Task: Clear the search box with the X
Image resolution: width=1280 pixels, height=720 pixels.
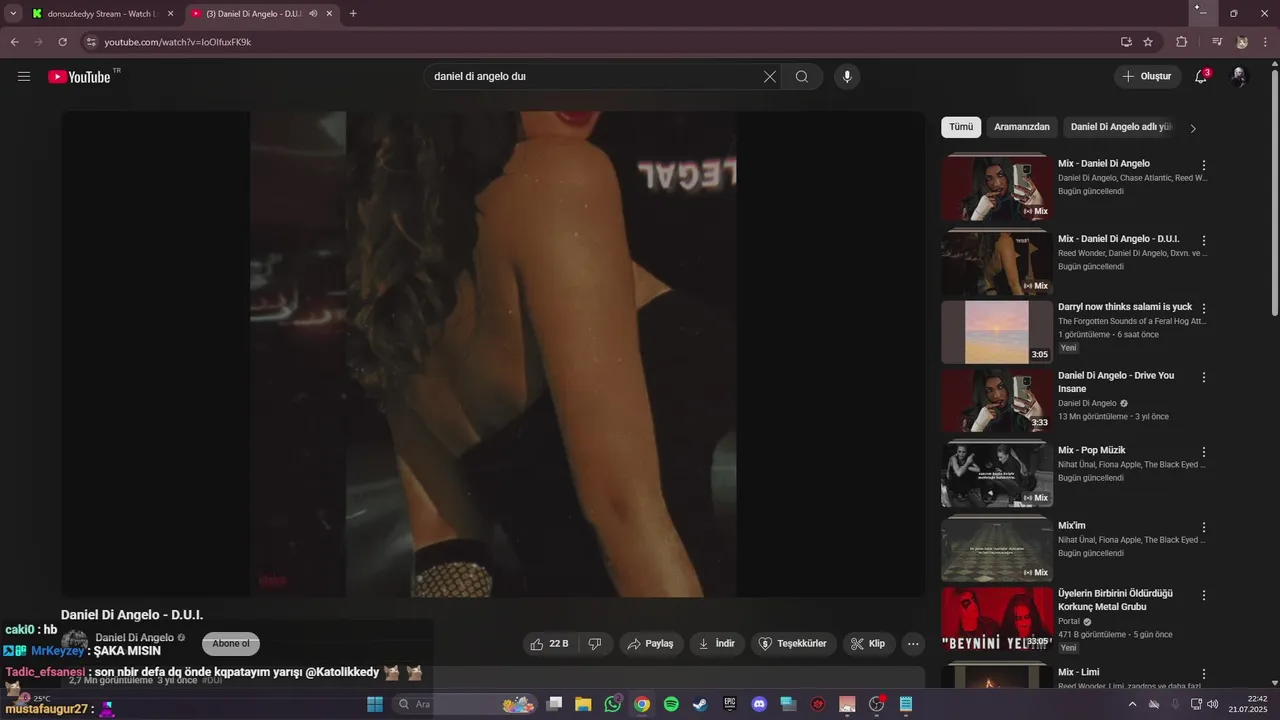Action: (770, 77)
